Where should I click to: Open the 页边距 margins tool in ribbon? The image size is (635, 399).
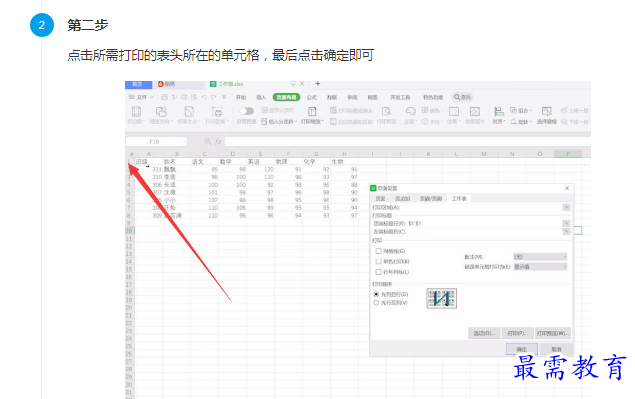point(136,115)
